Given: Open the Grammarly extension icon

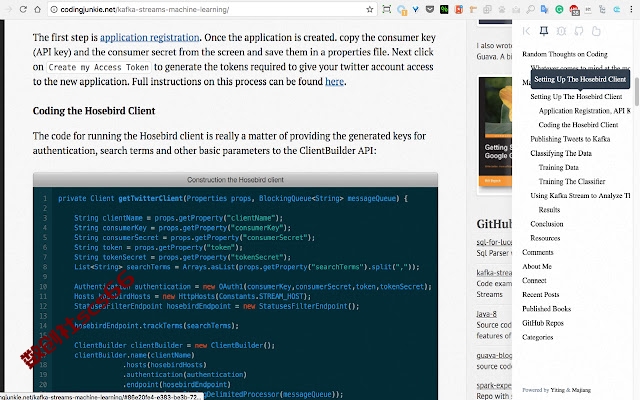Looking at the screenshot, I should point(559,9).
